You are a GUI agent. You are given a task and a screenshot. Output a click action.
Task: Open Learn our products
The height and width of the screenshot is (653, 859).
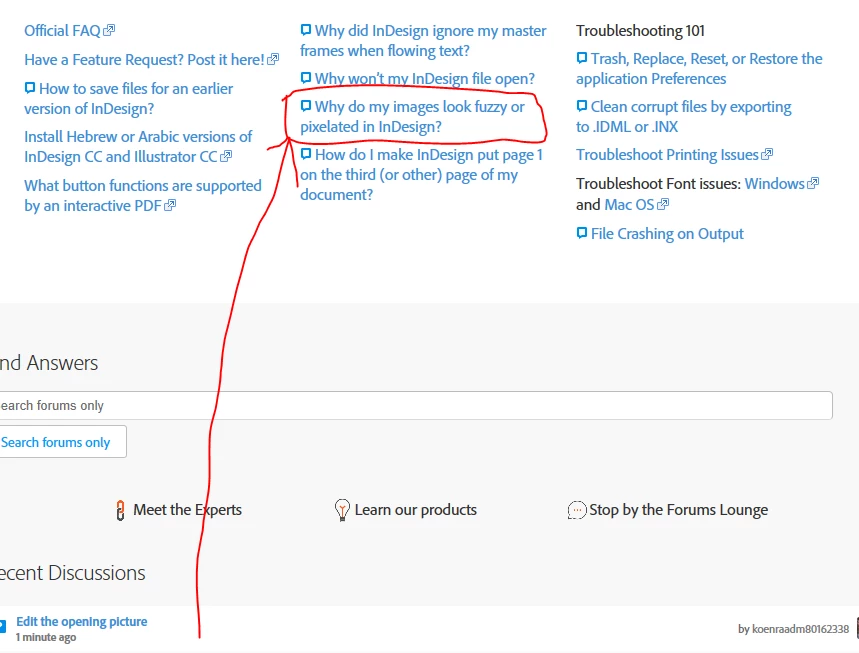coord(416,509)
